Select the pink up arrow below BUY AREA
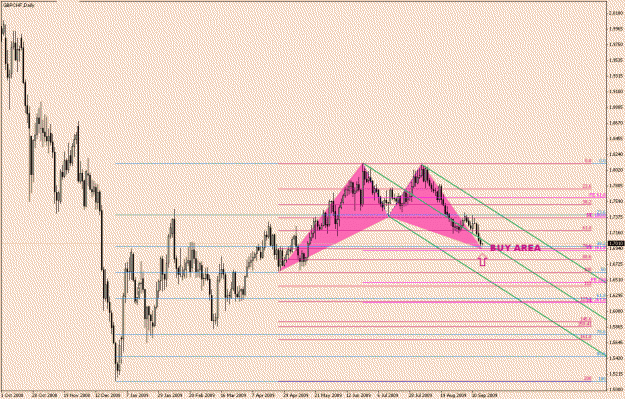Image resolution: width=625 pixels, height=399 pixels. pyautogui.click(x=482, y=260)
